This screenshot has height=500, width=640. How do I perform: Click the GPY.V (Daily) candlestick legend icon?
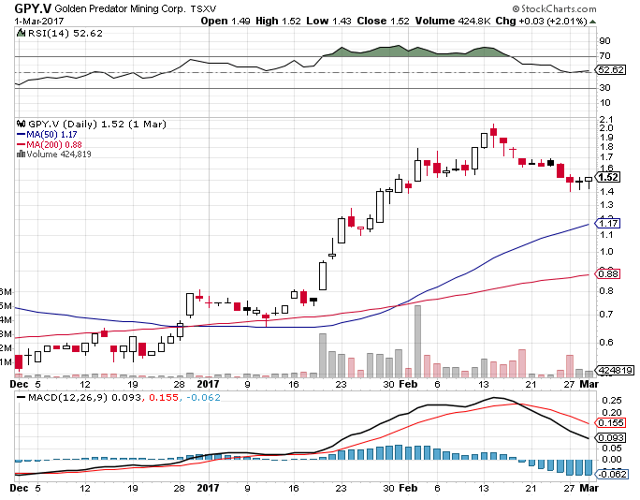(21, 124)
